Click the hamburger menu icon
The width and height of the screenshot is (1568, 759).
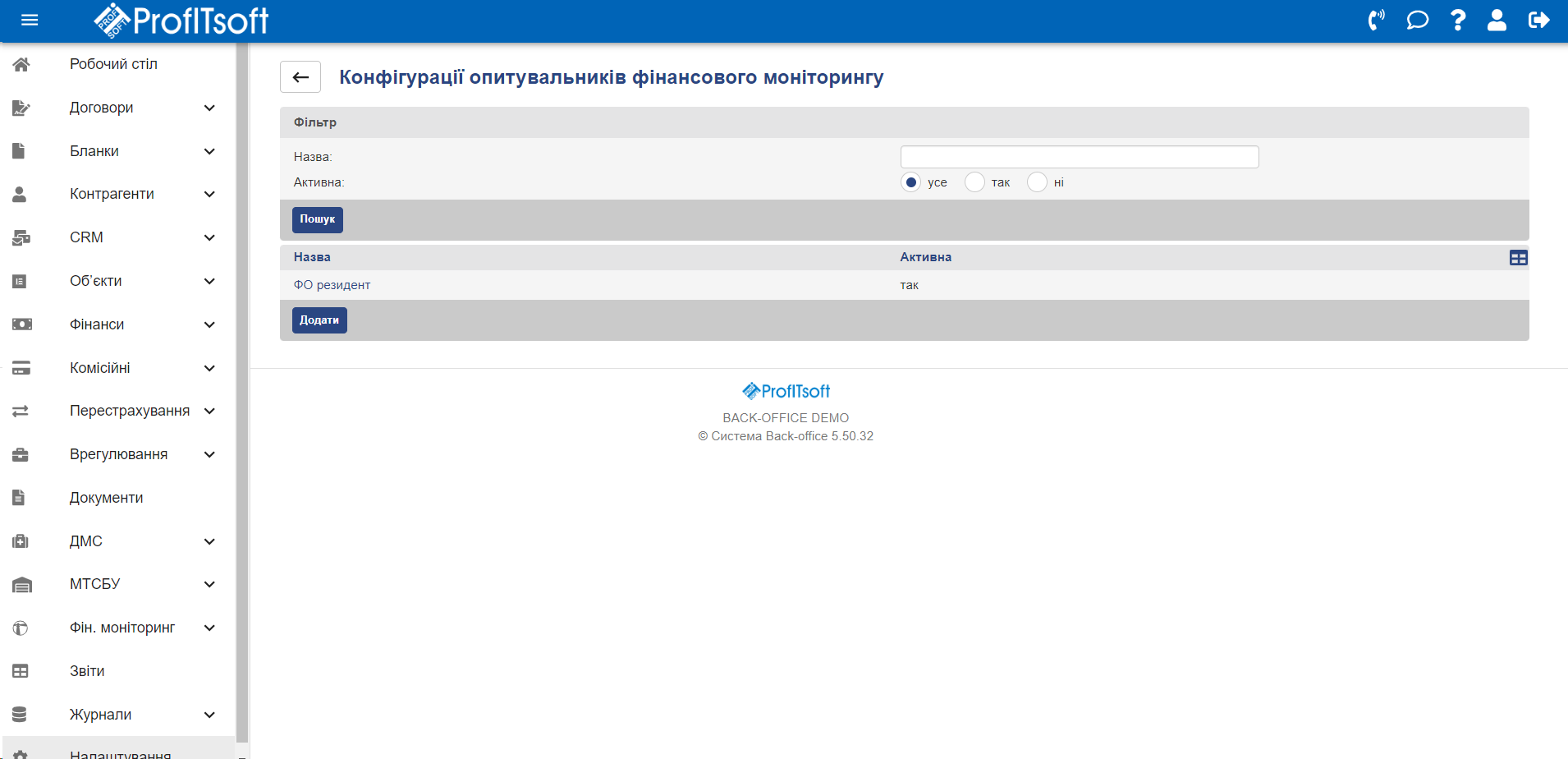click(x=30, y=21)
